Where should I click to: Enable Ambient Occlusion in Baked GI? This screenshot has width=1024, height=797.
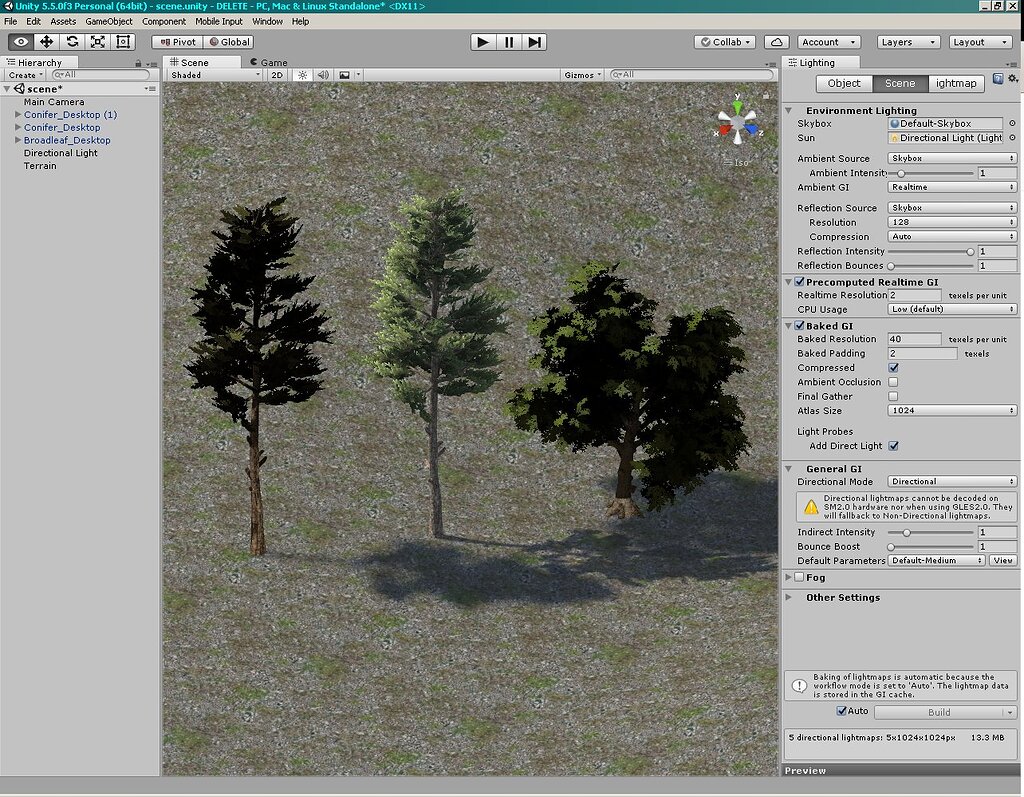point(892,382)
